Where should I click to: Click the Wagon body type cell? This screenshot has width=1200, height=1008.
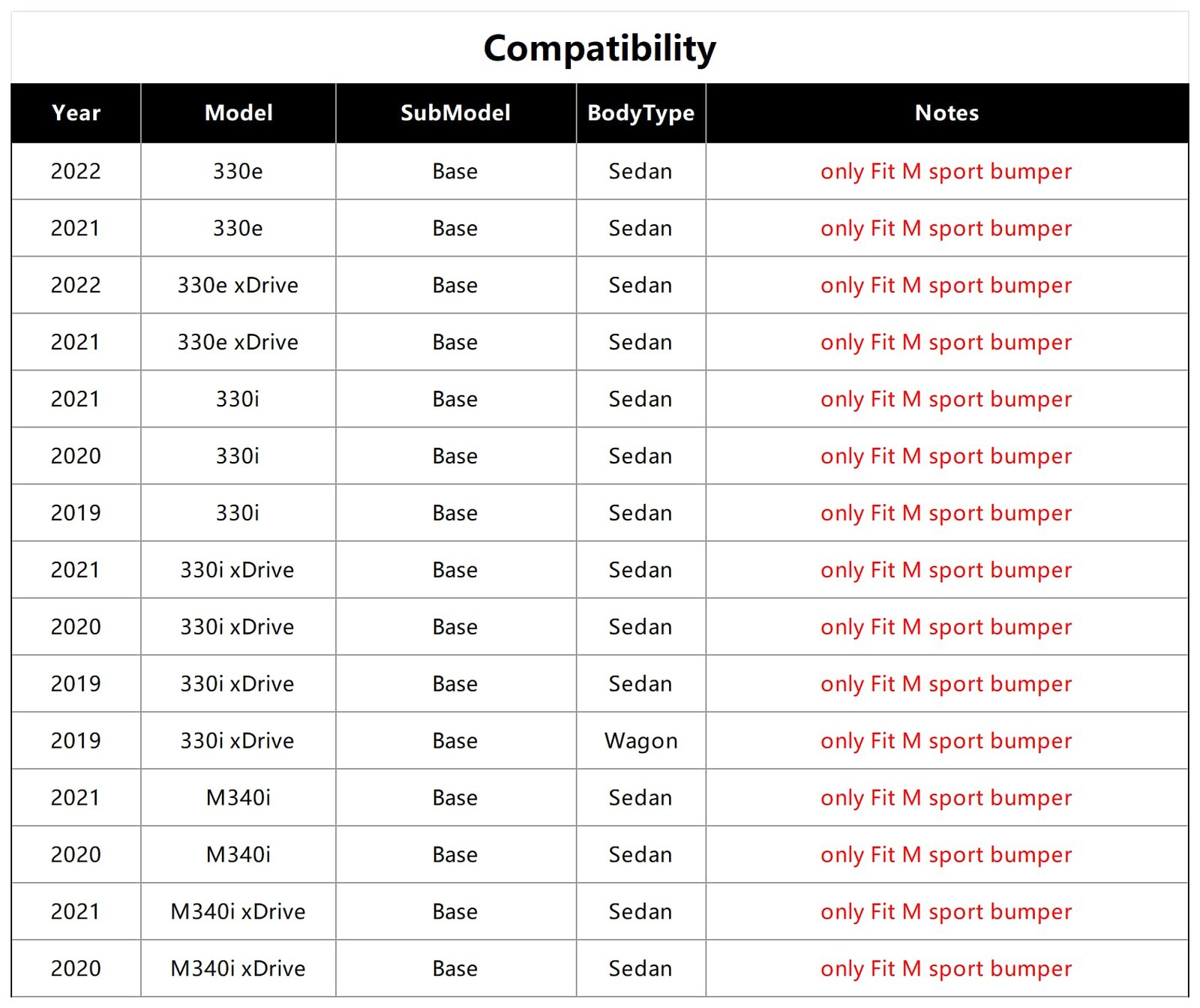(640, 741)
